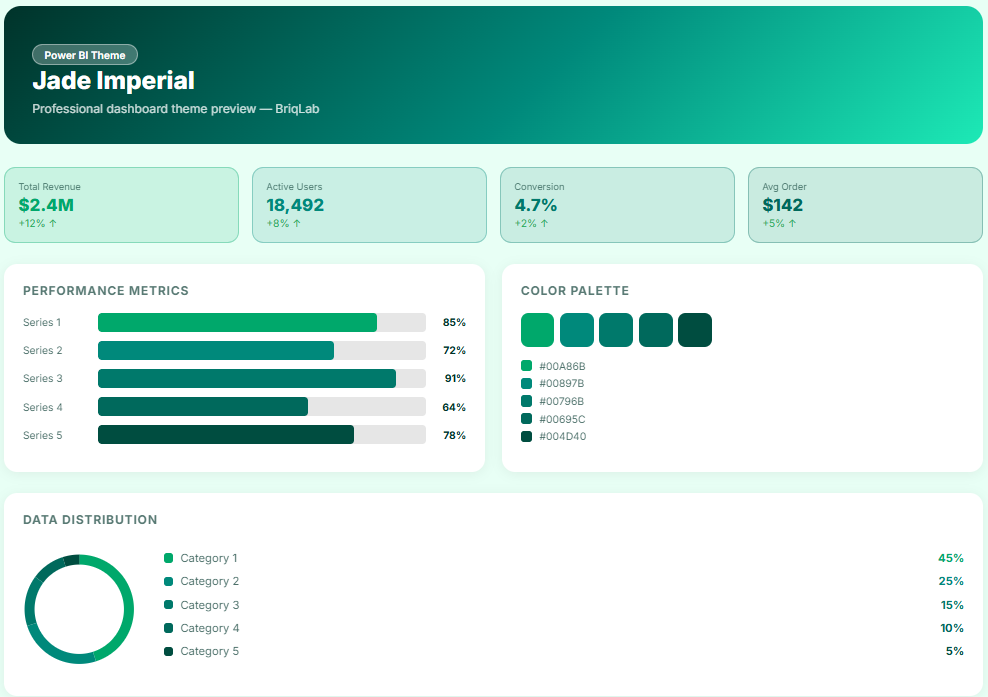Click the Power BI Theme badge

pyautogui.click(x=85, y=55)
